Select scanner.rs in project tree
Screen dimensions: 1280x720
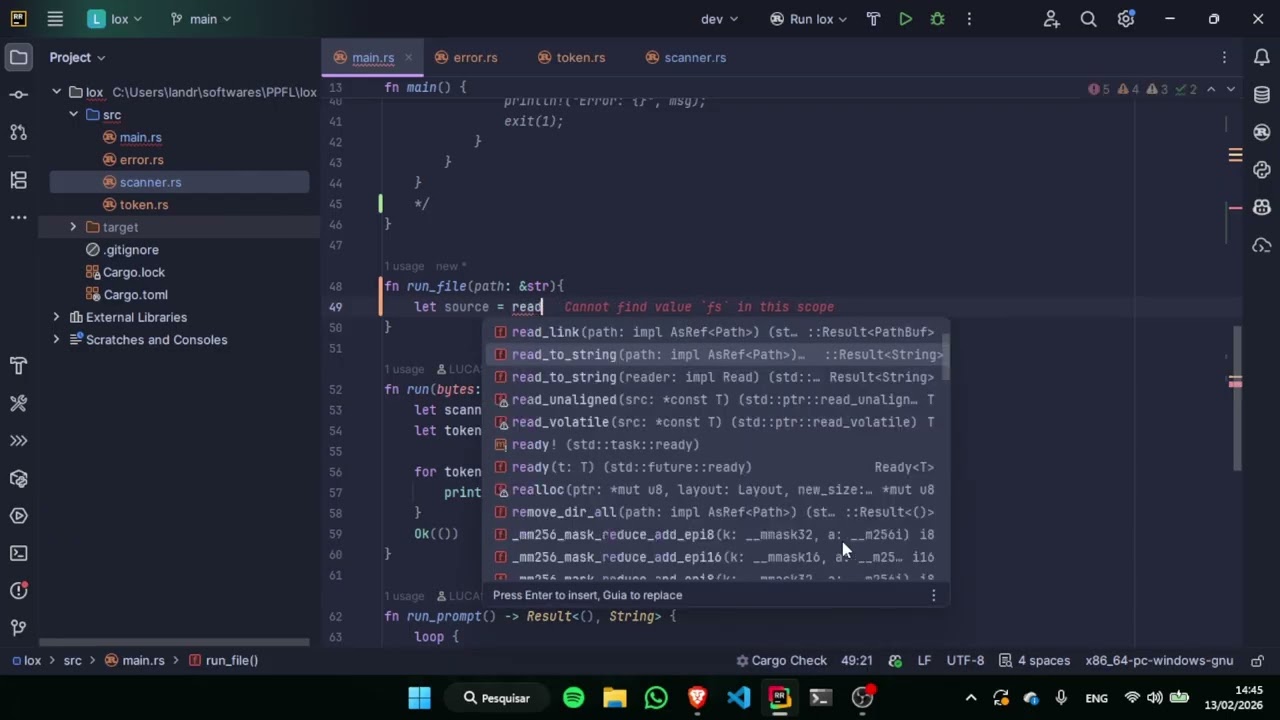click(150, 182)
